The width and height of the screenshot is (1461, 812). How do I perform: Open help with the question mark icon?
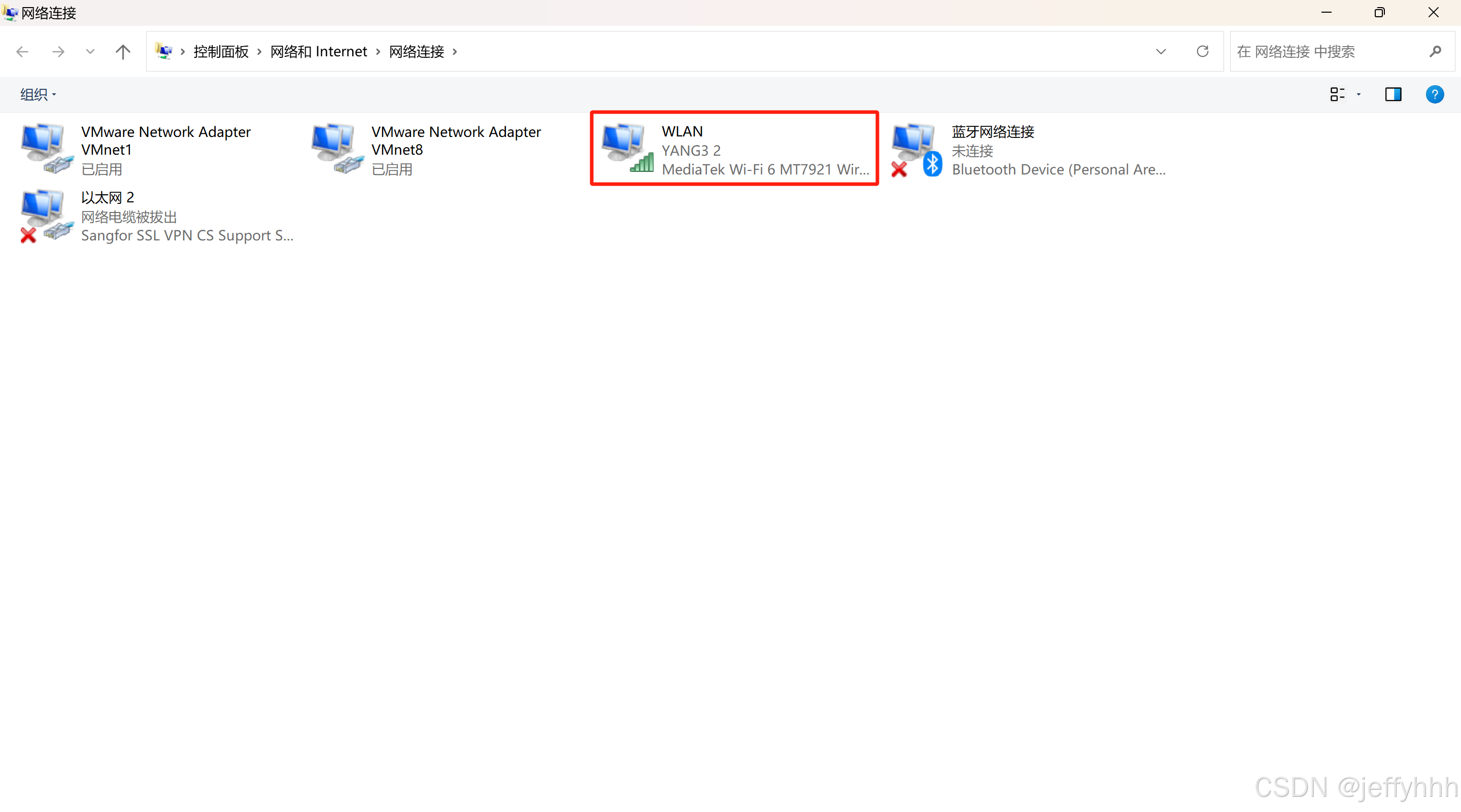click(x=1434, y=94)
